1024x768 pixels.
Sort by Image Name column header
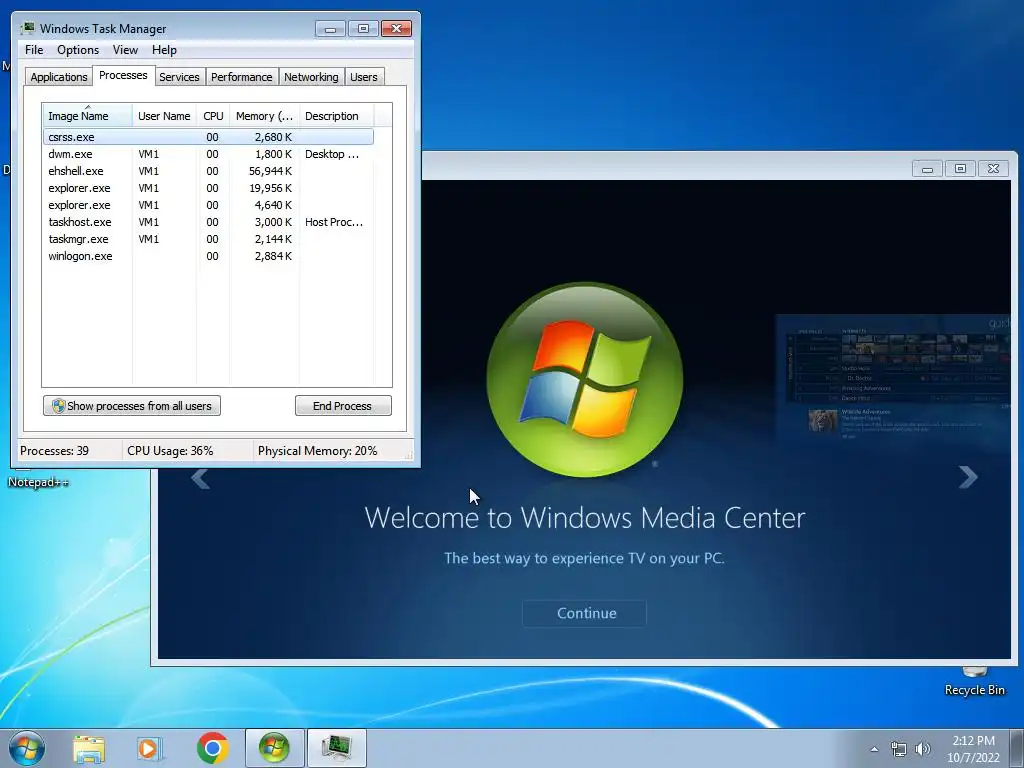point(88,116)
